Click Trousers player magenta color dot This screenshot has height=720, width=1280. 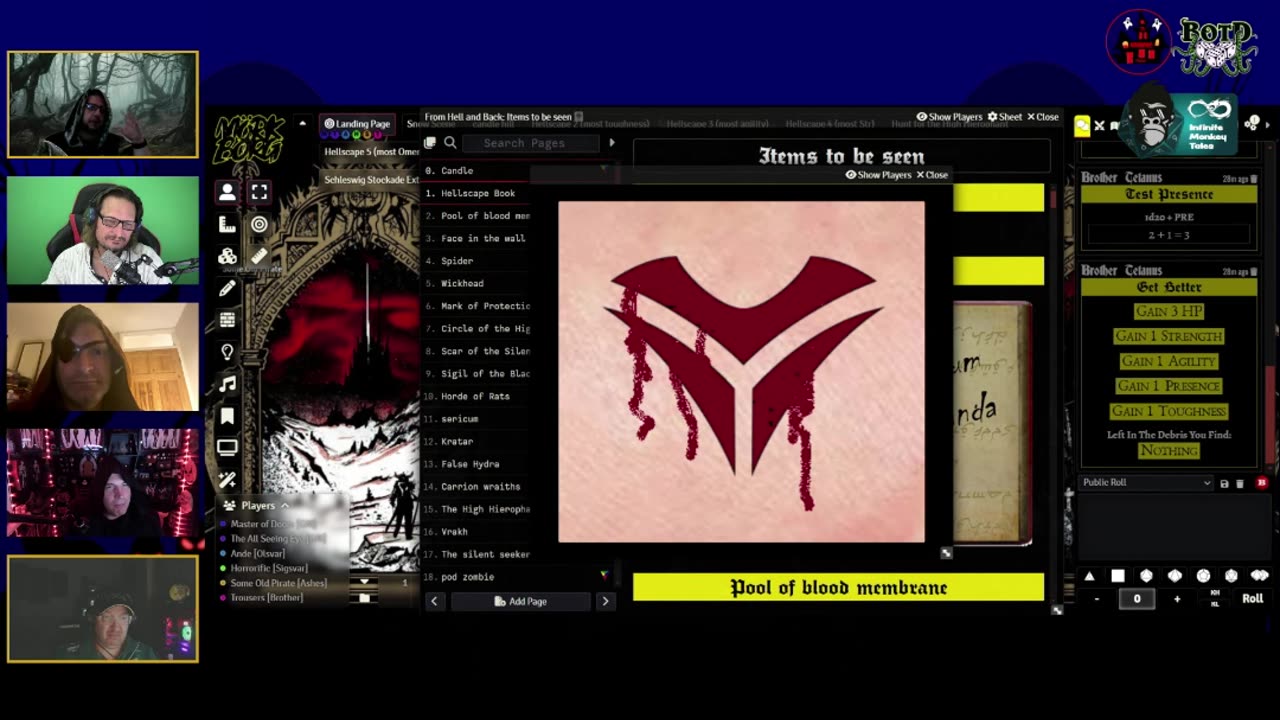(x=223, y=598)
